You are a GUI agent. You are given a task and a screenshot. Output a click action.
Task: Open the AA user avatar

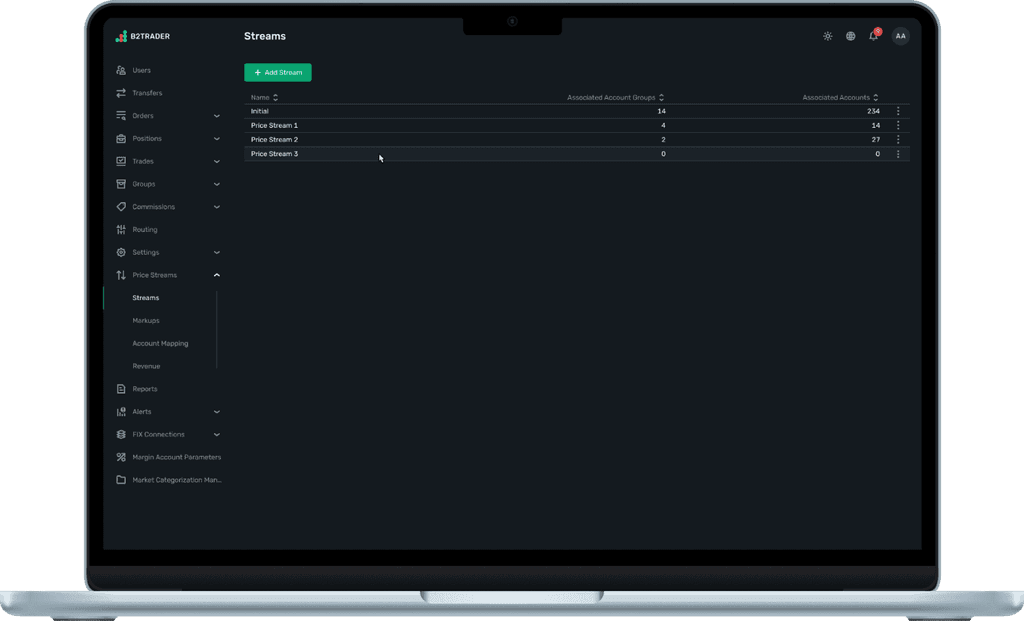tap(901, 36)
